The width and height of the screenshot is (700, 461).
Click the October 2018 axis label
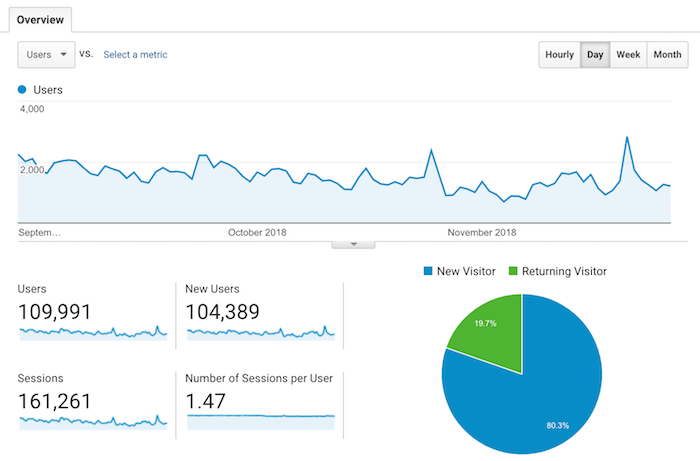[x=257, y=233]
